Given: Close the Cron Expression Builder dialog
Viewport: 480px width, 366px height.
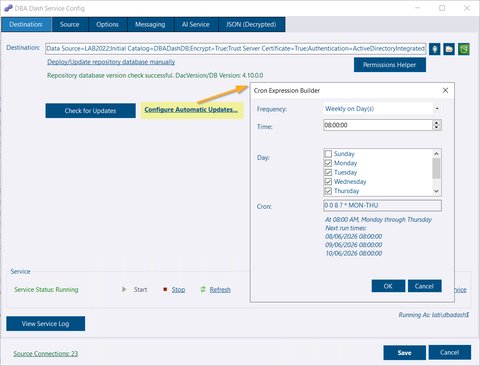Looking at the screenshot, I should pyautogui.click(x=445, y=90).
